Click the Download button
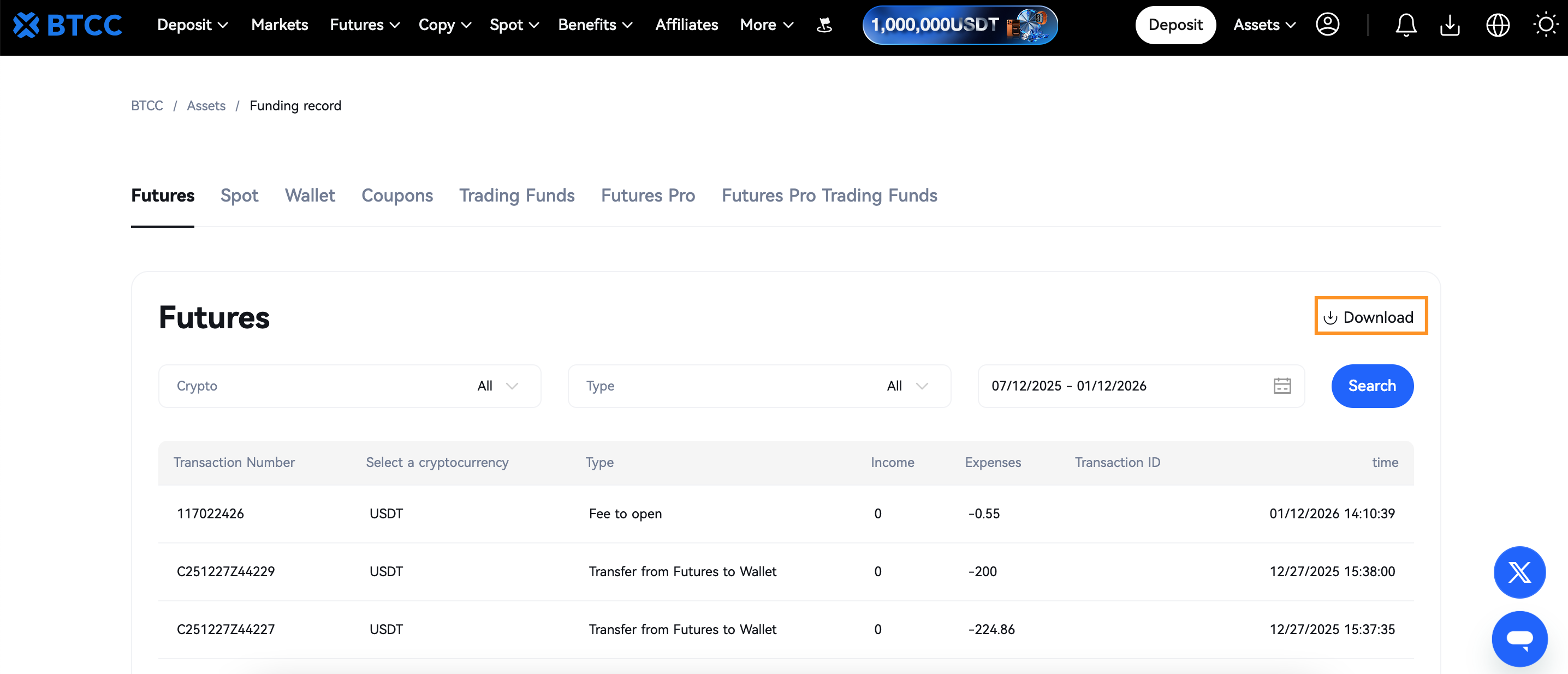 pyautogui.click(x=1371, y=317)
